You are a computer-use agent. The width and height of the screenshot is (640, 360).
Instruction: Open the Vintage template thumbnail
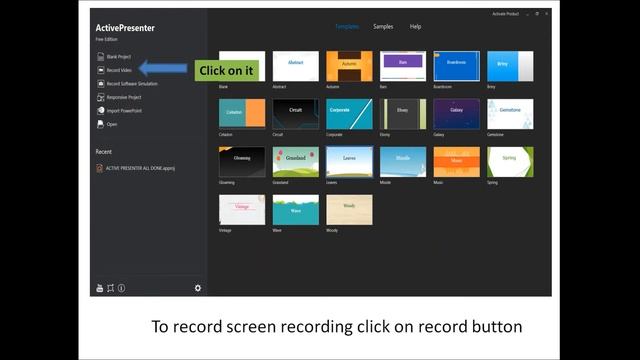[x=242, y=210]
